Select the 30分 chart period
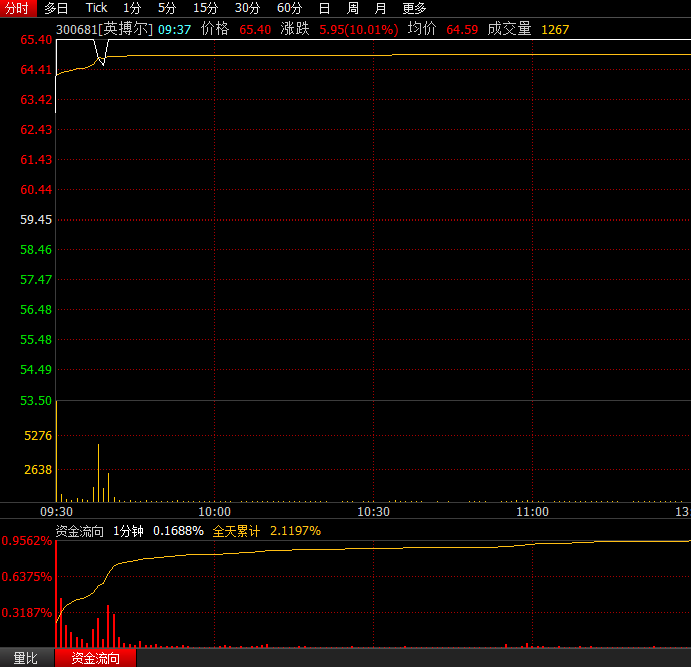 (x=248, y=8)
